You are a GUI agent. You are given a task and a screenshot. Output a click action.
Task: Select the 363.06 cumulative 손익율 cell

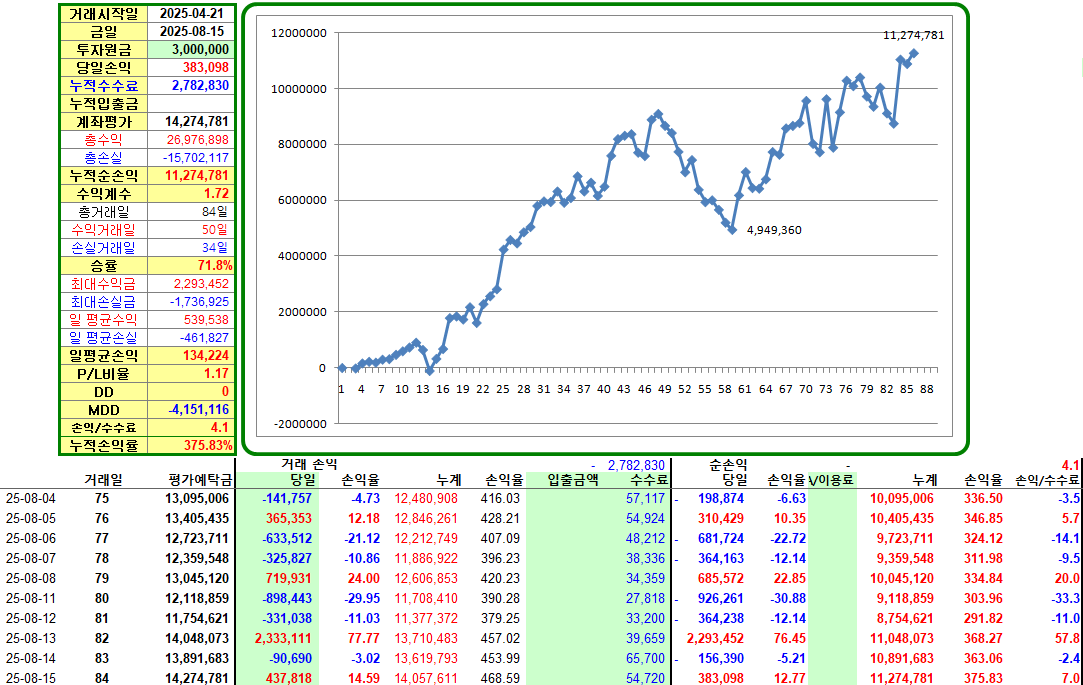click(x=984, y=659)
